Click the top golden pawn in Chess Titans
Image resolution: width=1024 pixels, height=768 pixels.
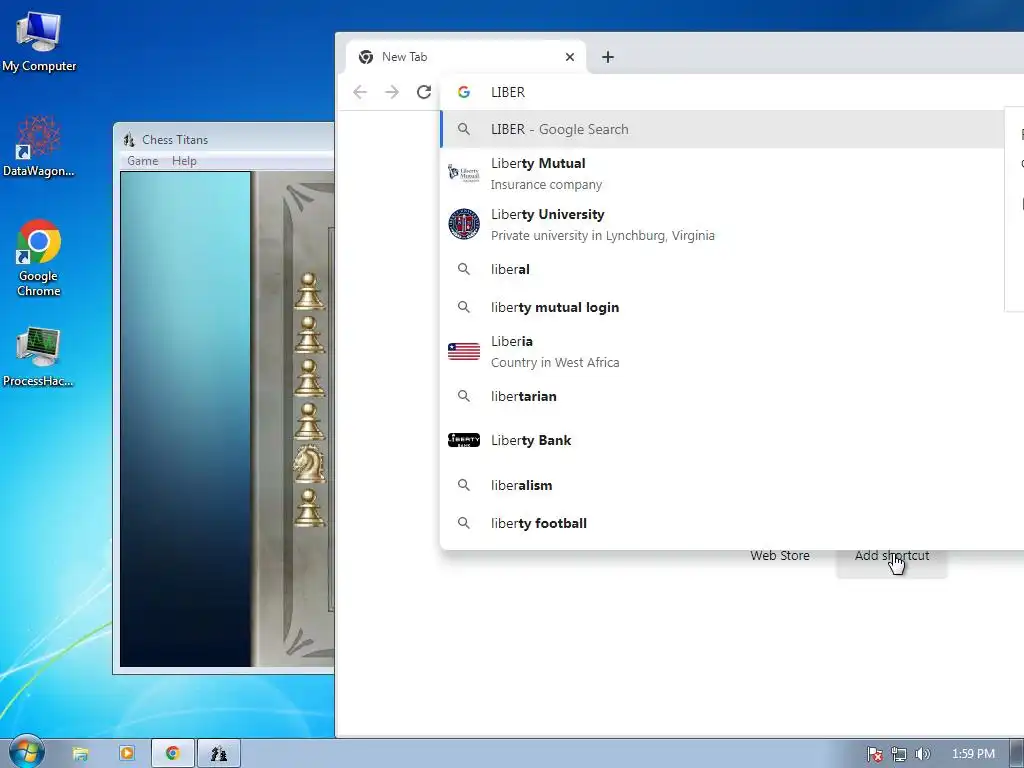click(309, 291)
